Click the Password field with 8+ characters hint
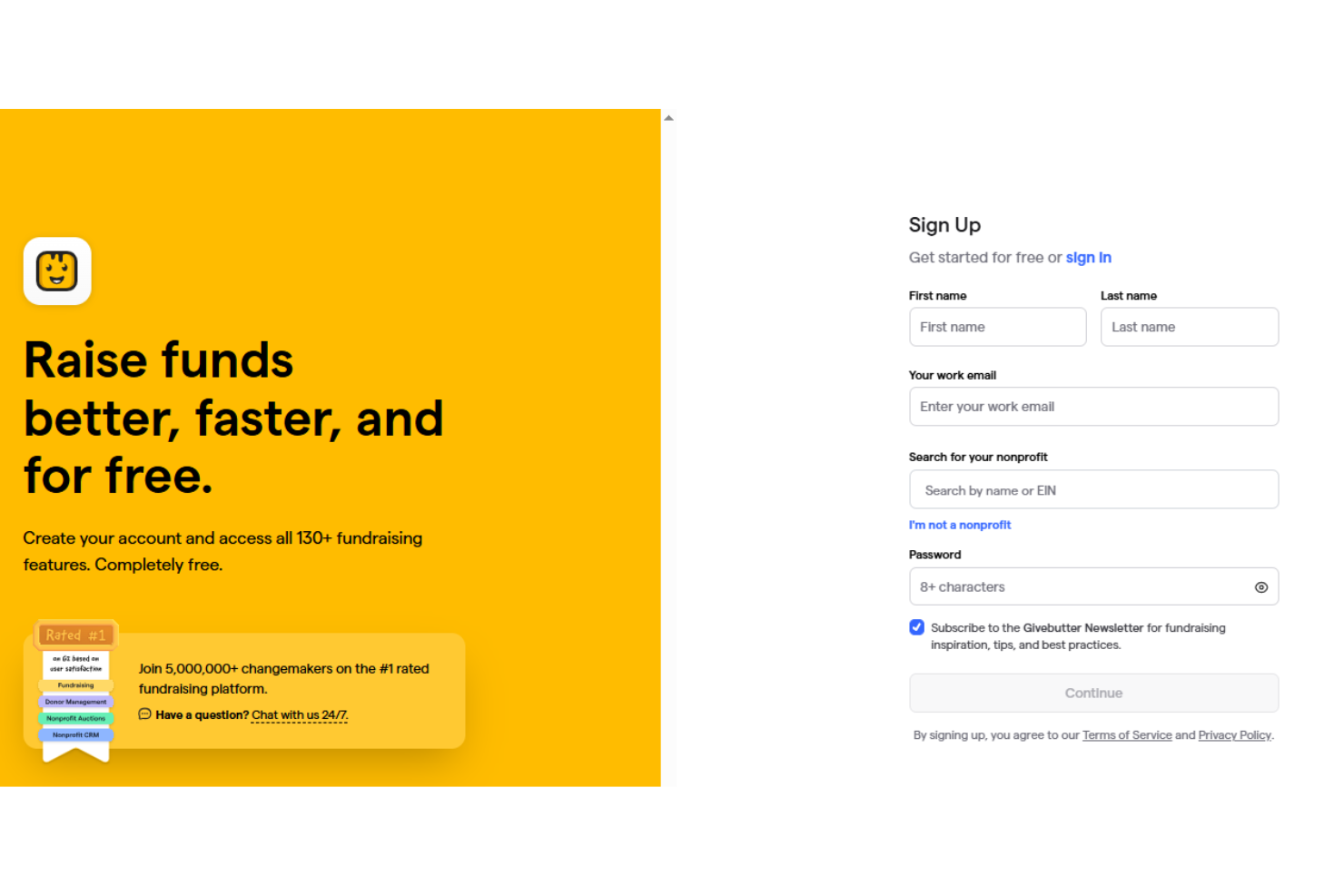Viewport: 1344px width, 896px height. (x=1093, y=586)
